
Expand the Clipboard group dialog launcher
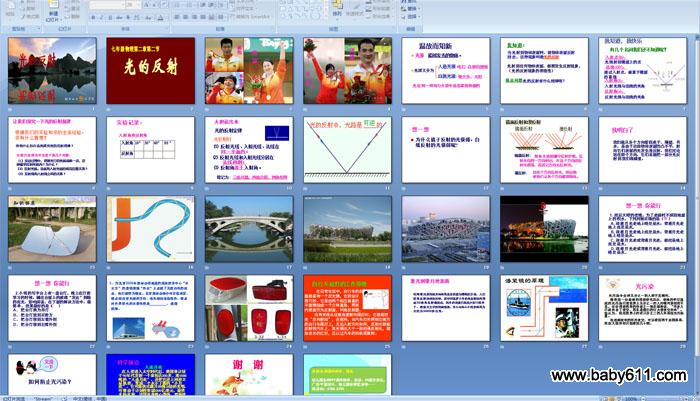pyautogui.click(x=38, y=29)
